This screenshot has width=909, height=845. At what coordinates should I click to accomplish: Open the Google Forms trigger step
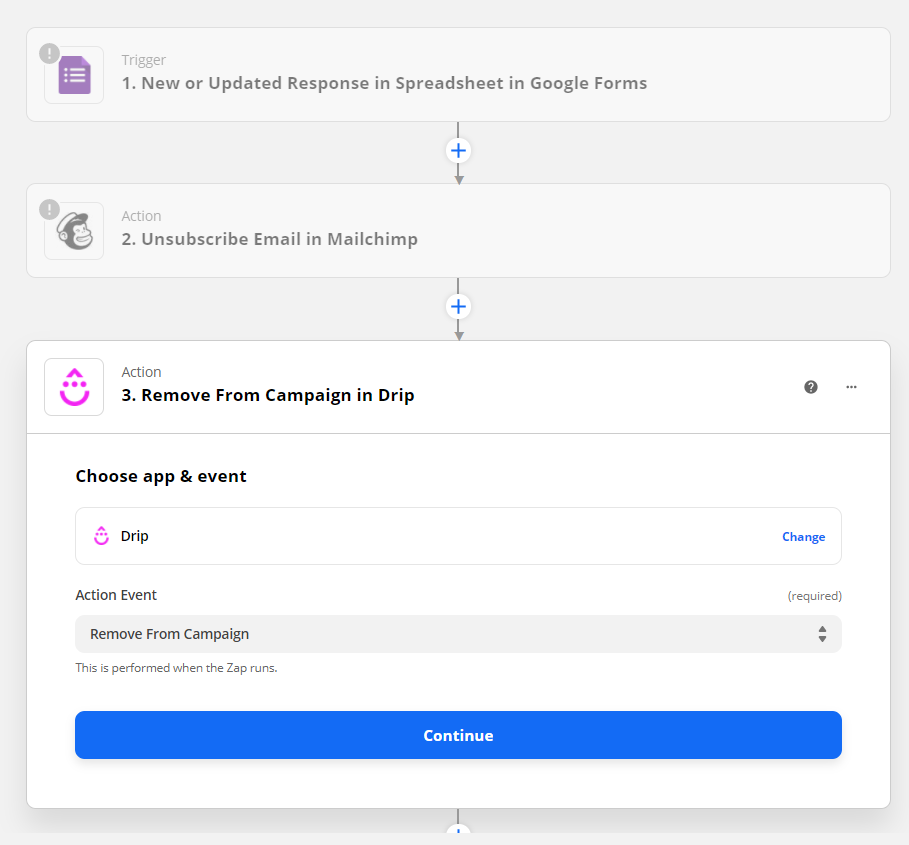[458, 75]
